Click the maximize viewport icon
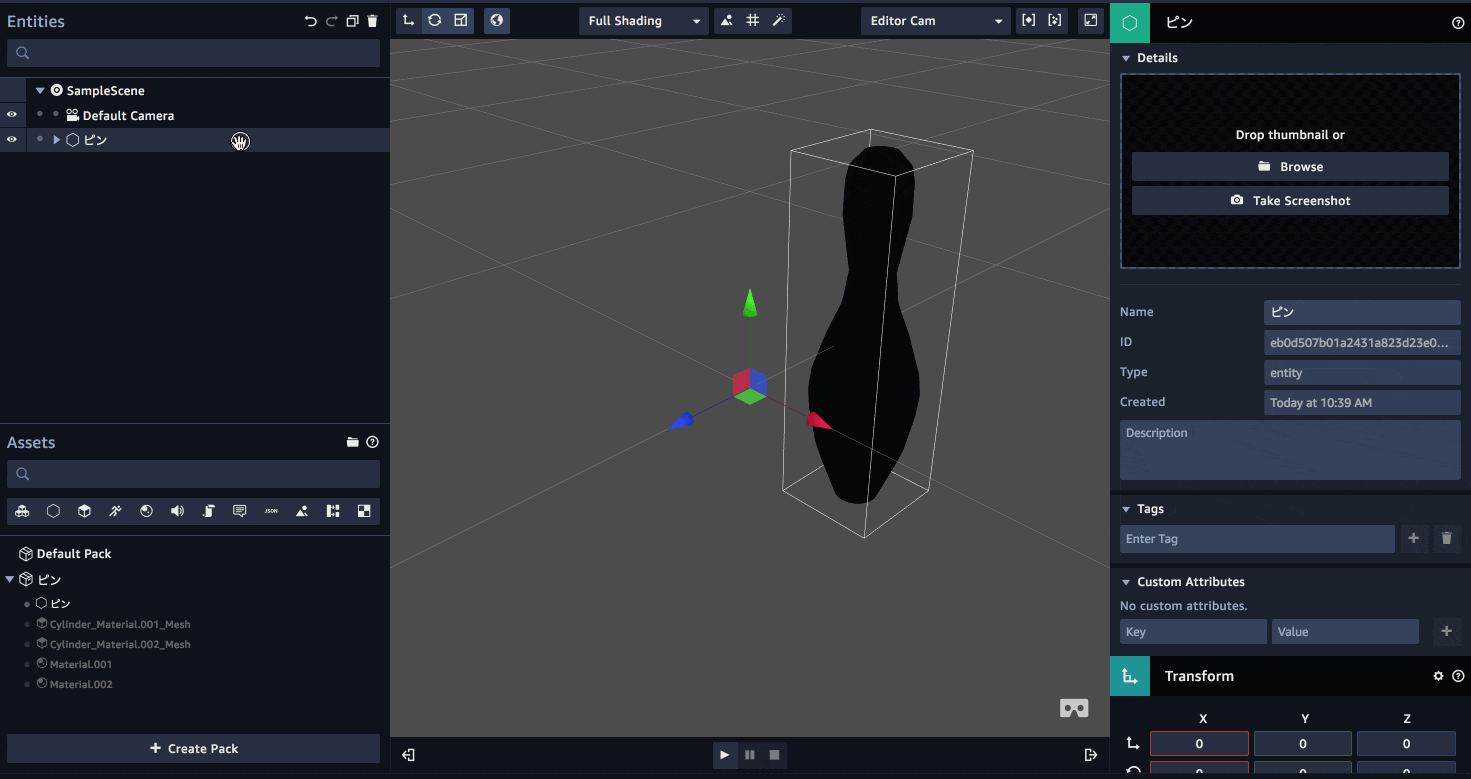1471x779 pixels. click(1090, 20)
